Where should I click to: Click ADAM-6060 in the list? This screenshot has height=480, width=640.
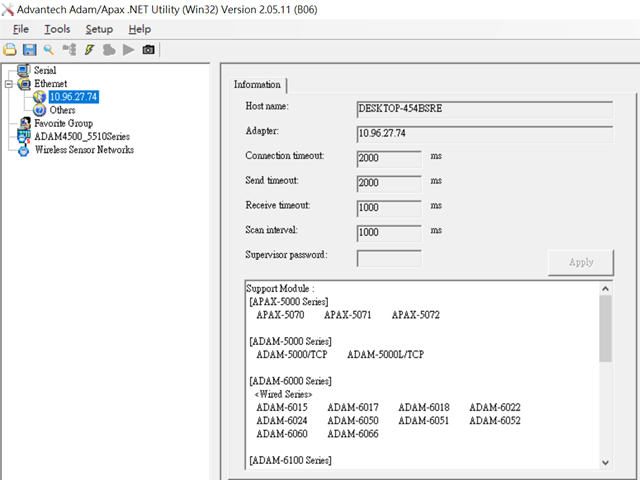tap(282, 434)
